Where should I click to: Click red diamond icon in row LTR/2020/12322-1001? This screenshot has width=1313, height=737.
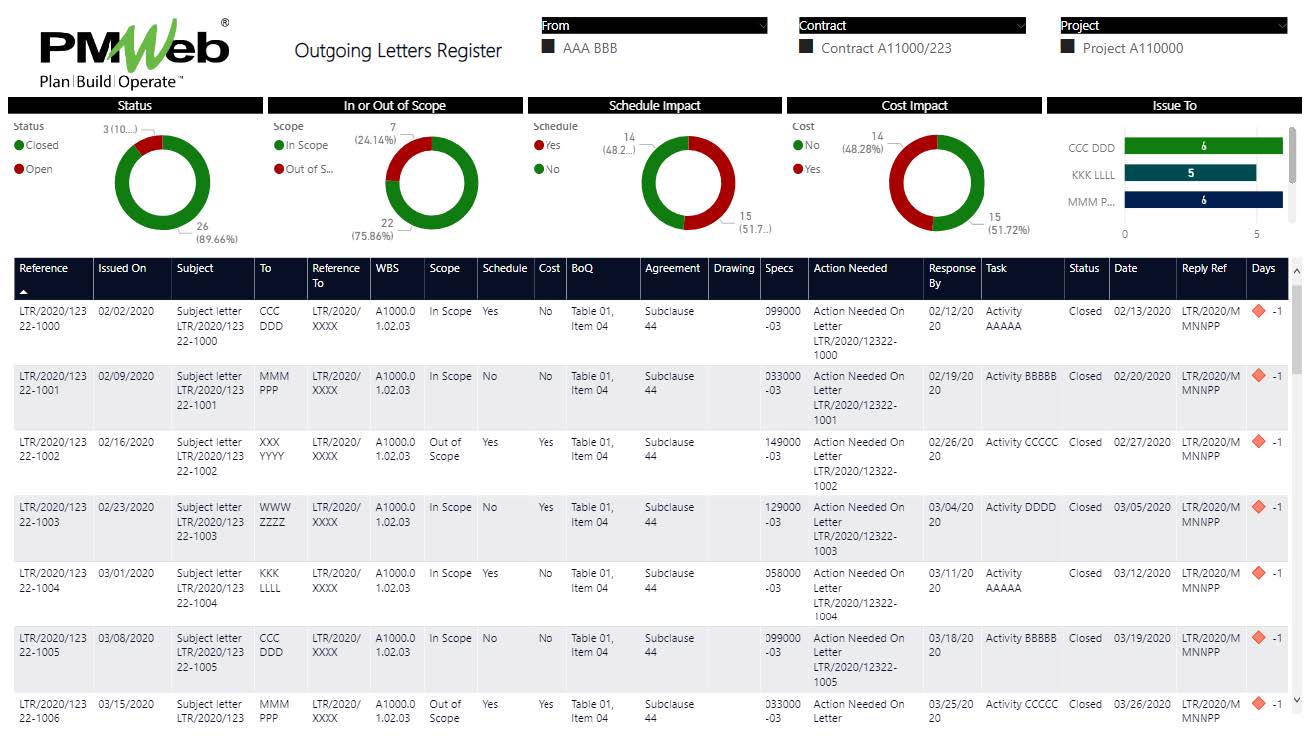(x=1259, y=376)
